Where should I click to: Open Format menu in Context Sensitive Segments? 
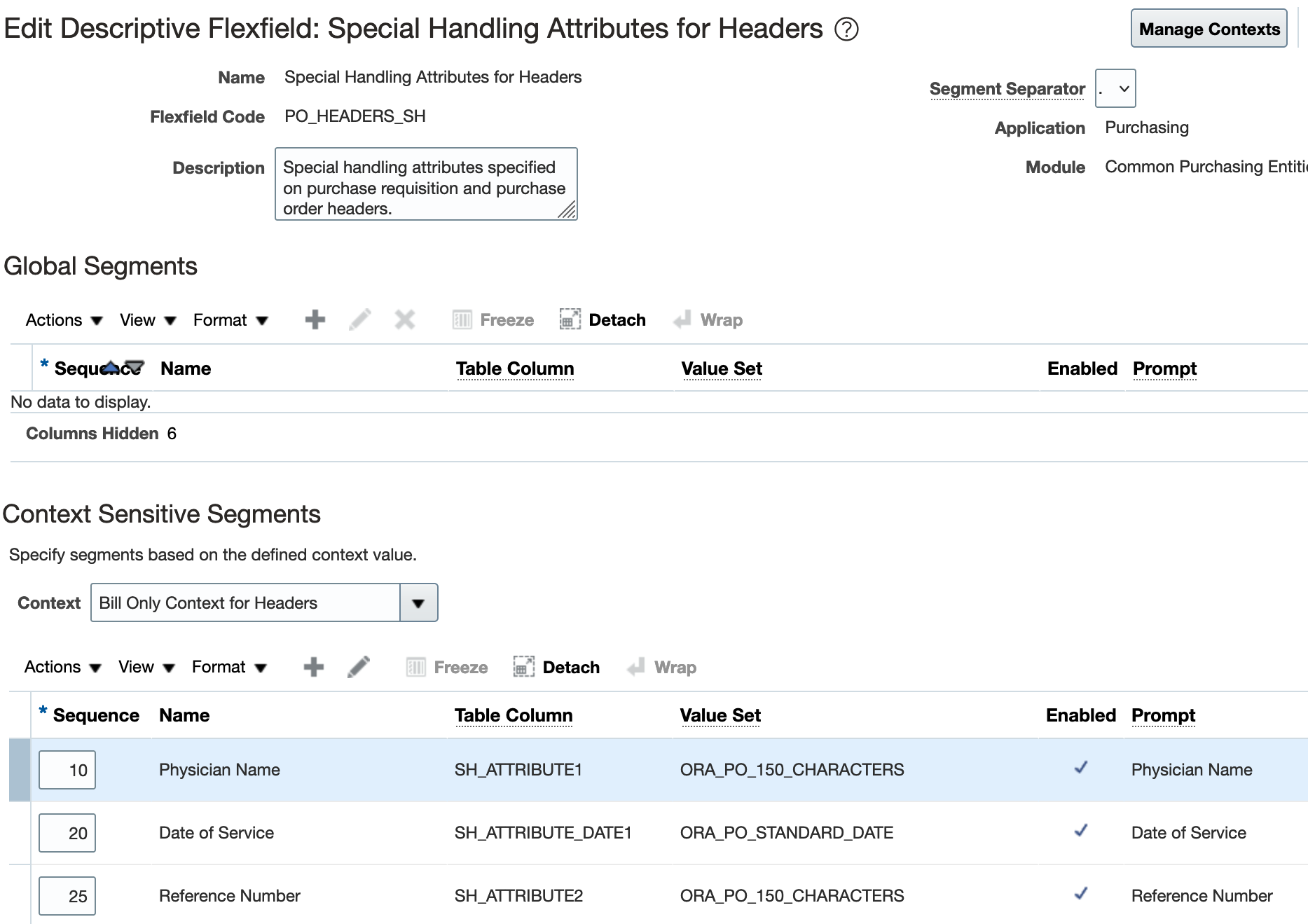pyautogui.click(x=229, y=667)
